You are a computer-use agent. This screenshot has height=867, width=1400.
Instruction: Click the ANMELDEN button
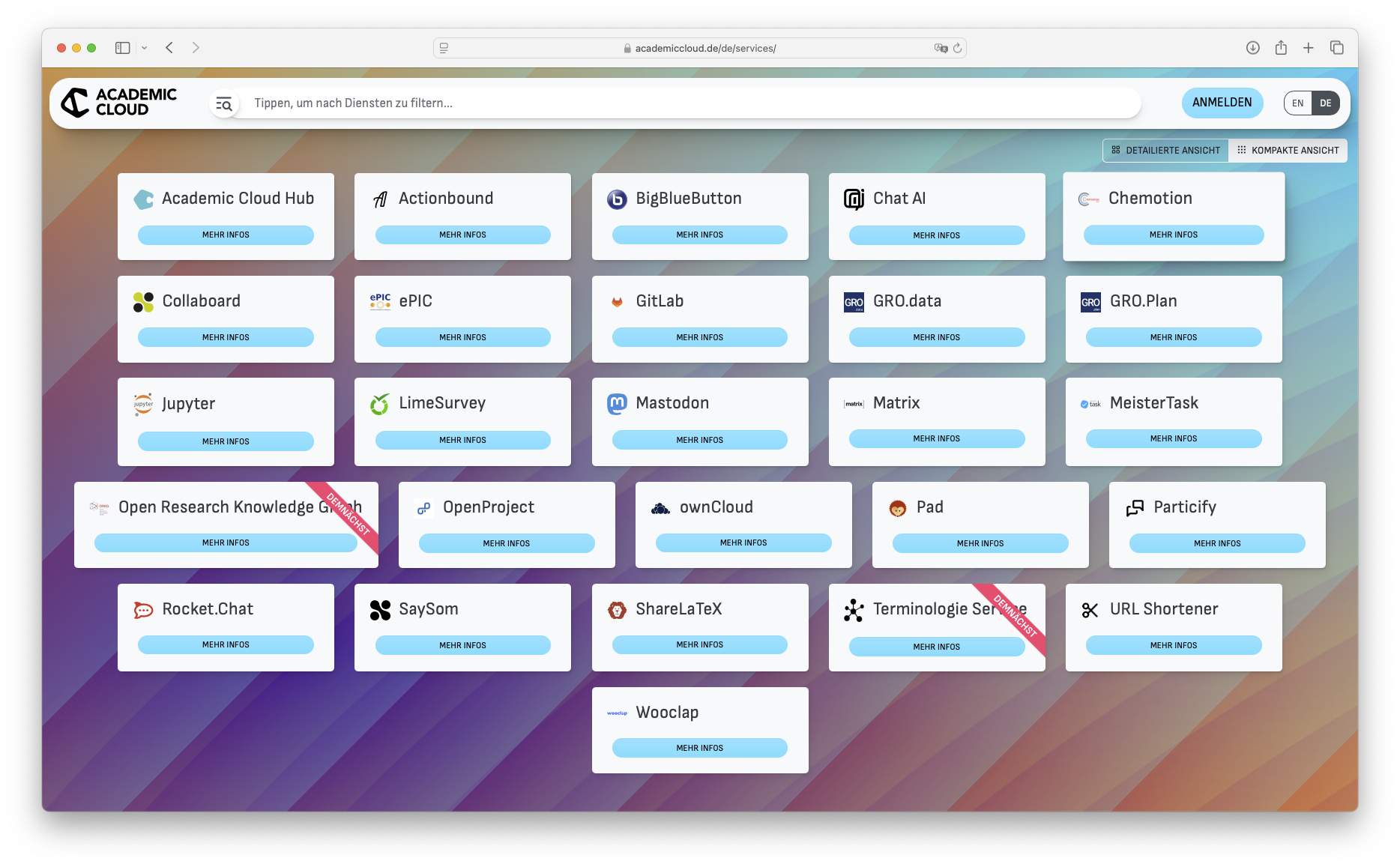[1222, 103]
